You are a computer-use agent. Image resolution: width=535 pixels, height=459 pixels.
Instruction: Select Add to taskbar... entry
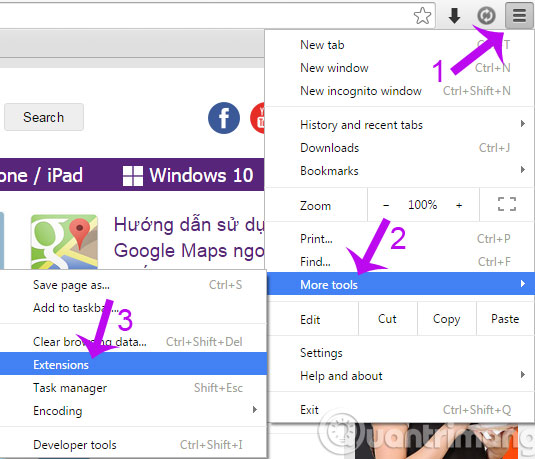[x=133, y=308]
